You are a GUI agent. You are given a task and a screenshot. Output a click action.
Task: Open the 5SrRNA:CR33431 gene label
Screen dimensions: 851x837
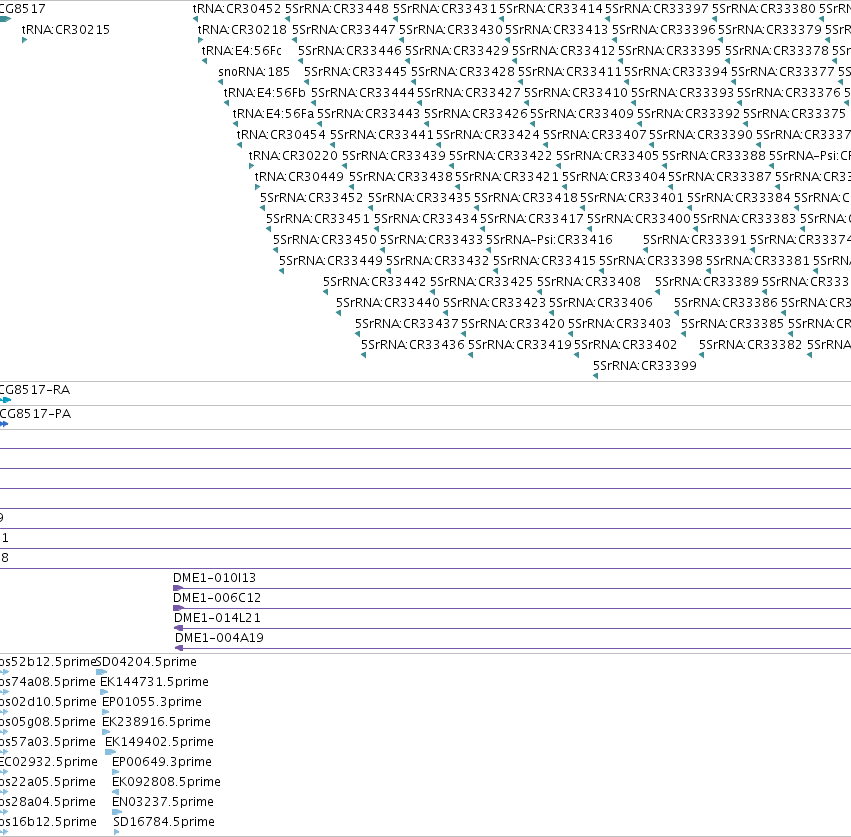[x=444, y=9]
